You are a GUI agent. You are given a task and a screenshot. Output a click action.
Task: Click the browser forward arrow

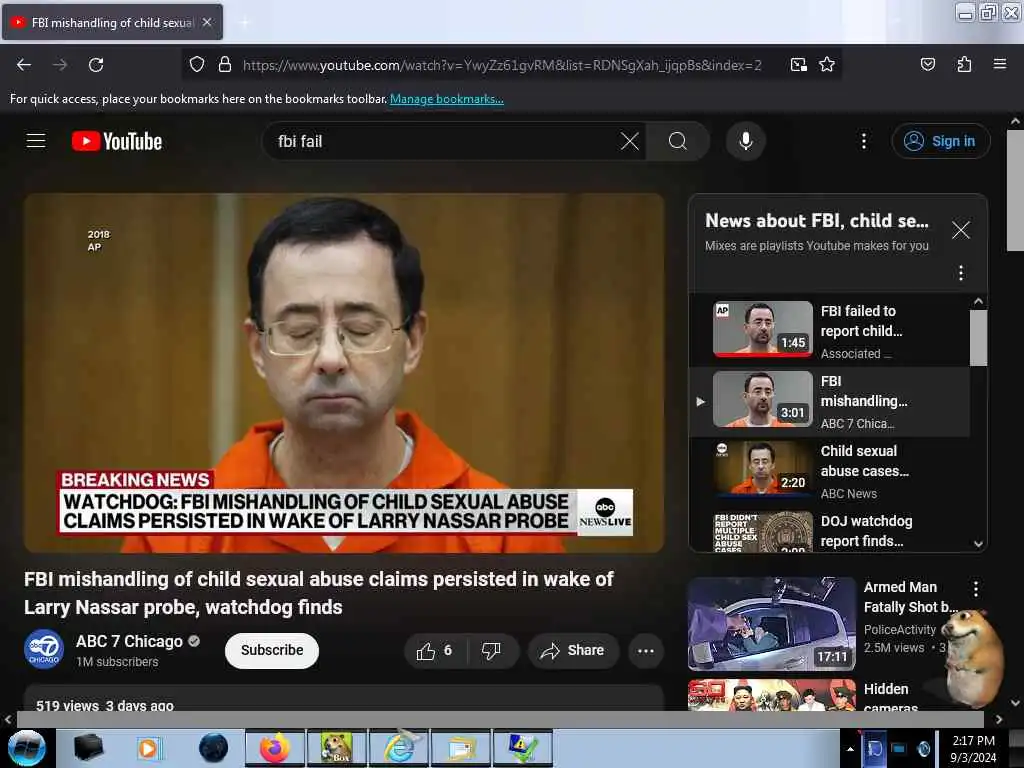(x=60, y=65)
